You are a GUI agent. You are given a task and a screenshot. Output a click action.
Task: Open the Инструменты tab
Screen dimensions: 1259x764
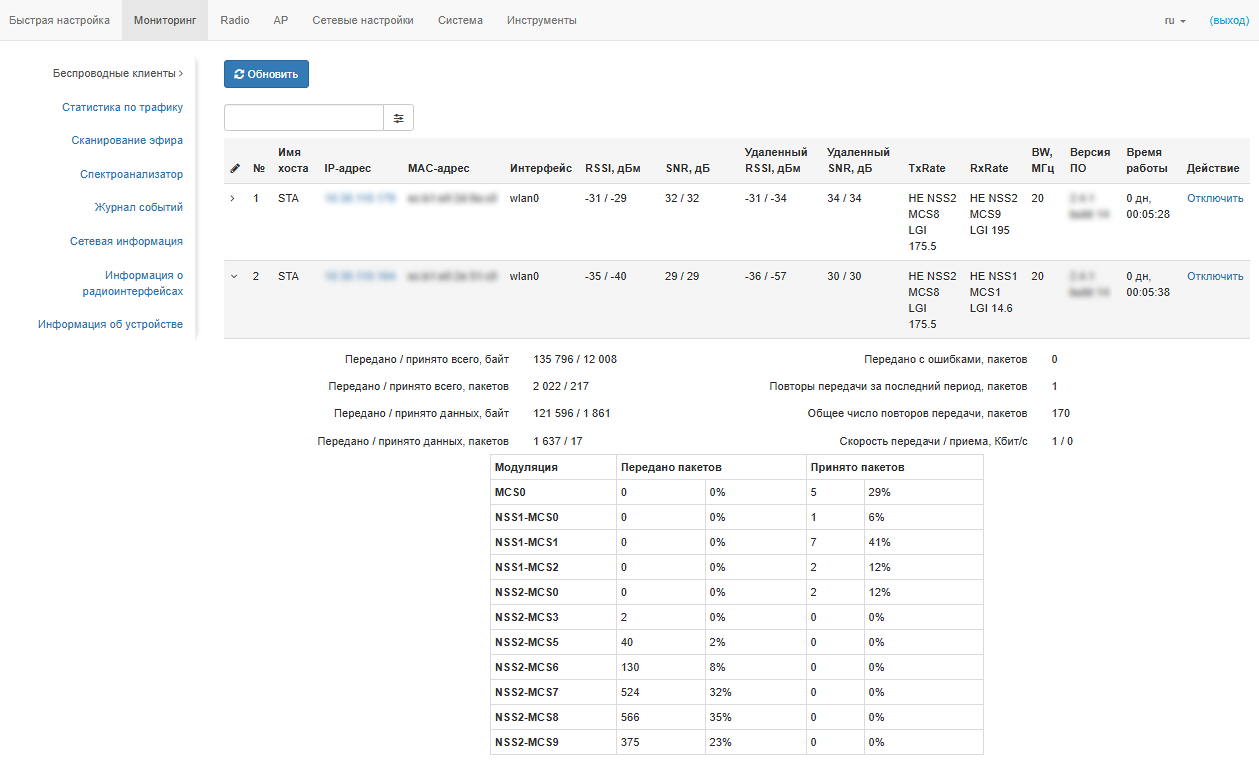pos(541,20)
